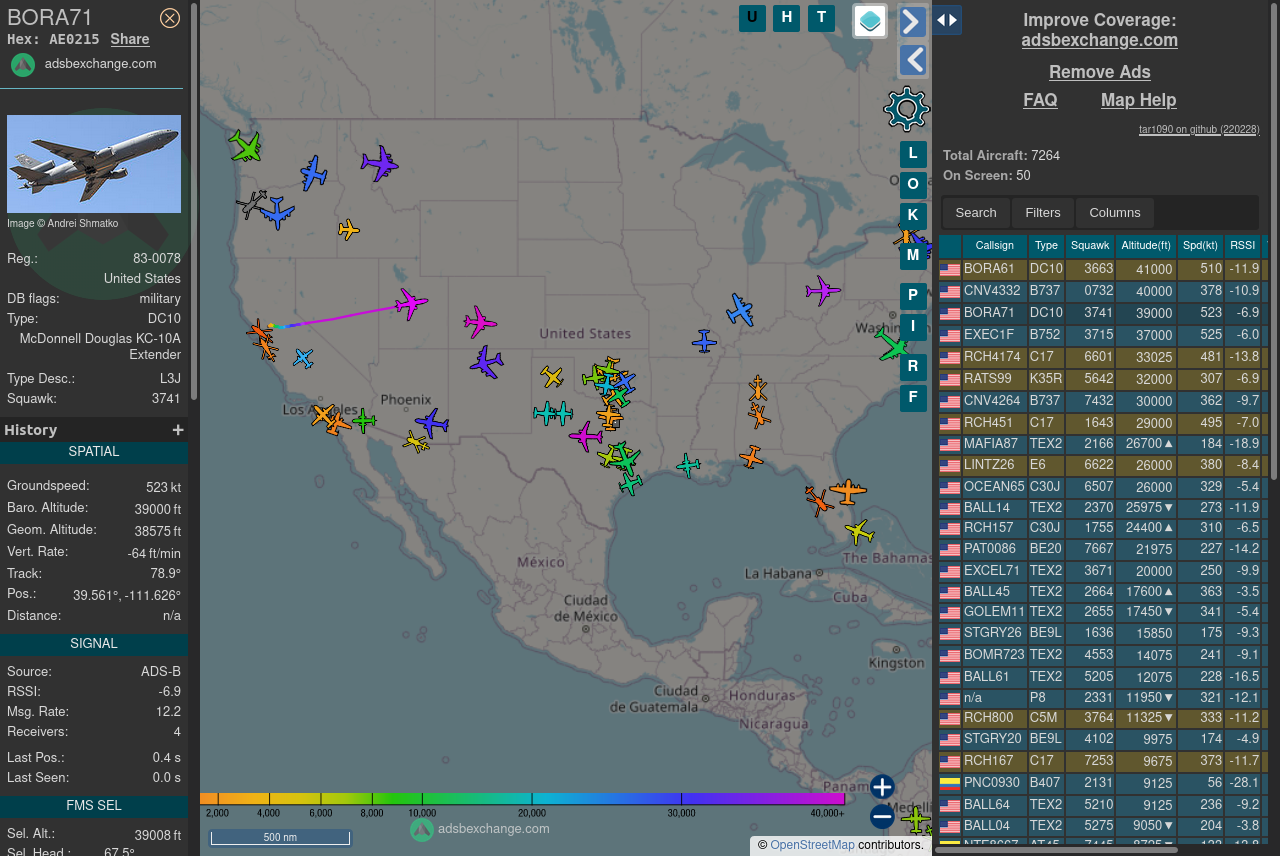Select the green aircraft near Washington
This screenshot has width=1280, height=856.
[890, 346]
